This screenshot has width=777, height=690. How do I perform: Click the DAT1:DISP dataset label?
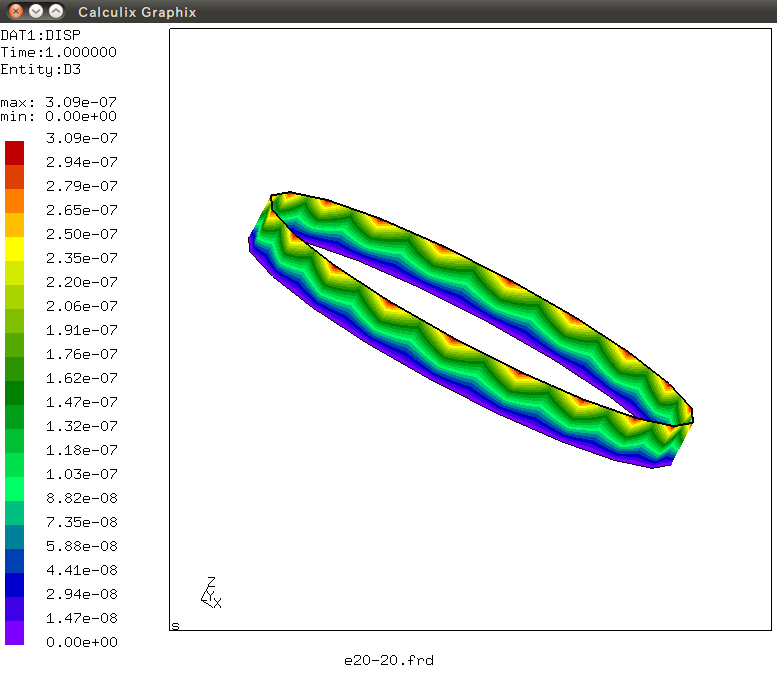41,35
